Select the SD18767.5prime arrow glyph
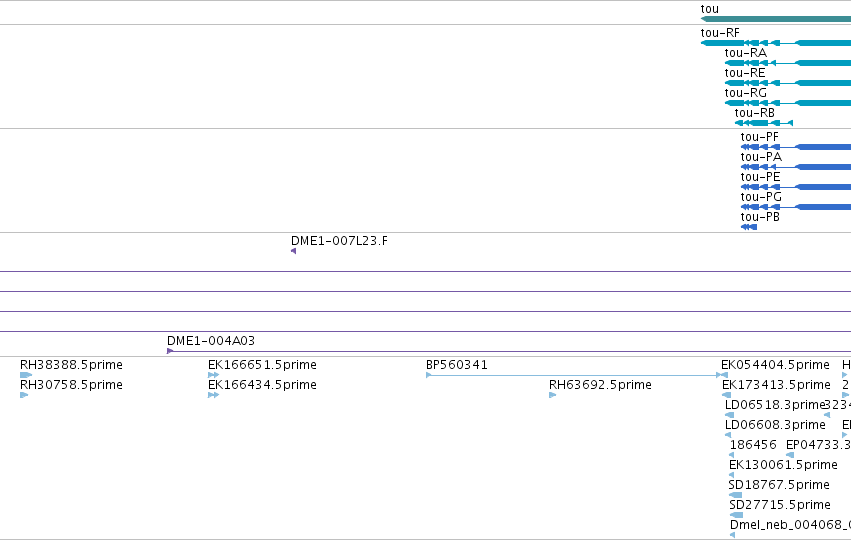 [735, 495]
